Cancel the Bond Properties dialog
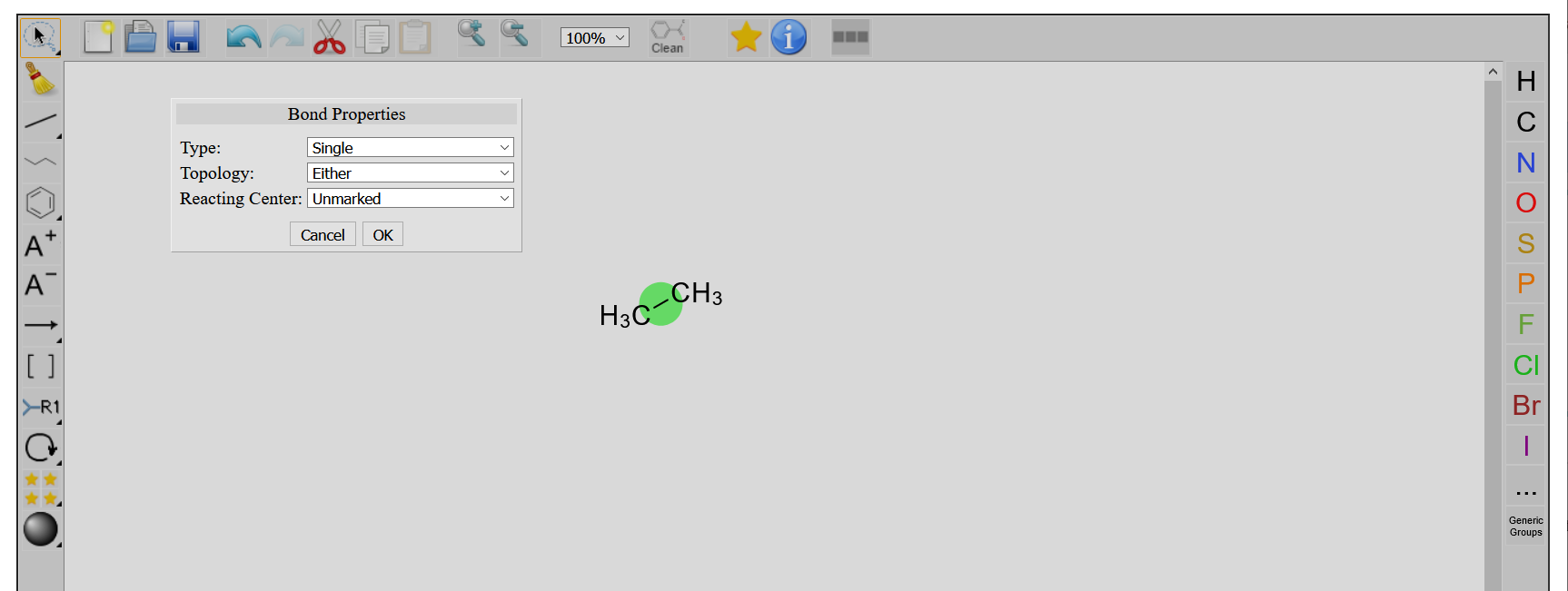The image size is (1568, 591). point(323,235)
